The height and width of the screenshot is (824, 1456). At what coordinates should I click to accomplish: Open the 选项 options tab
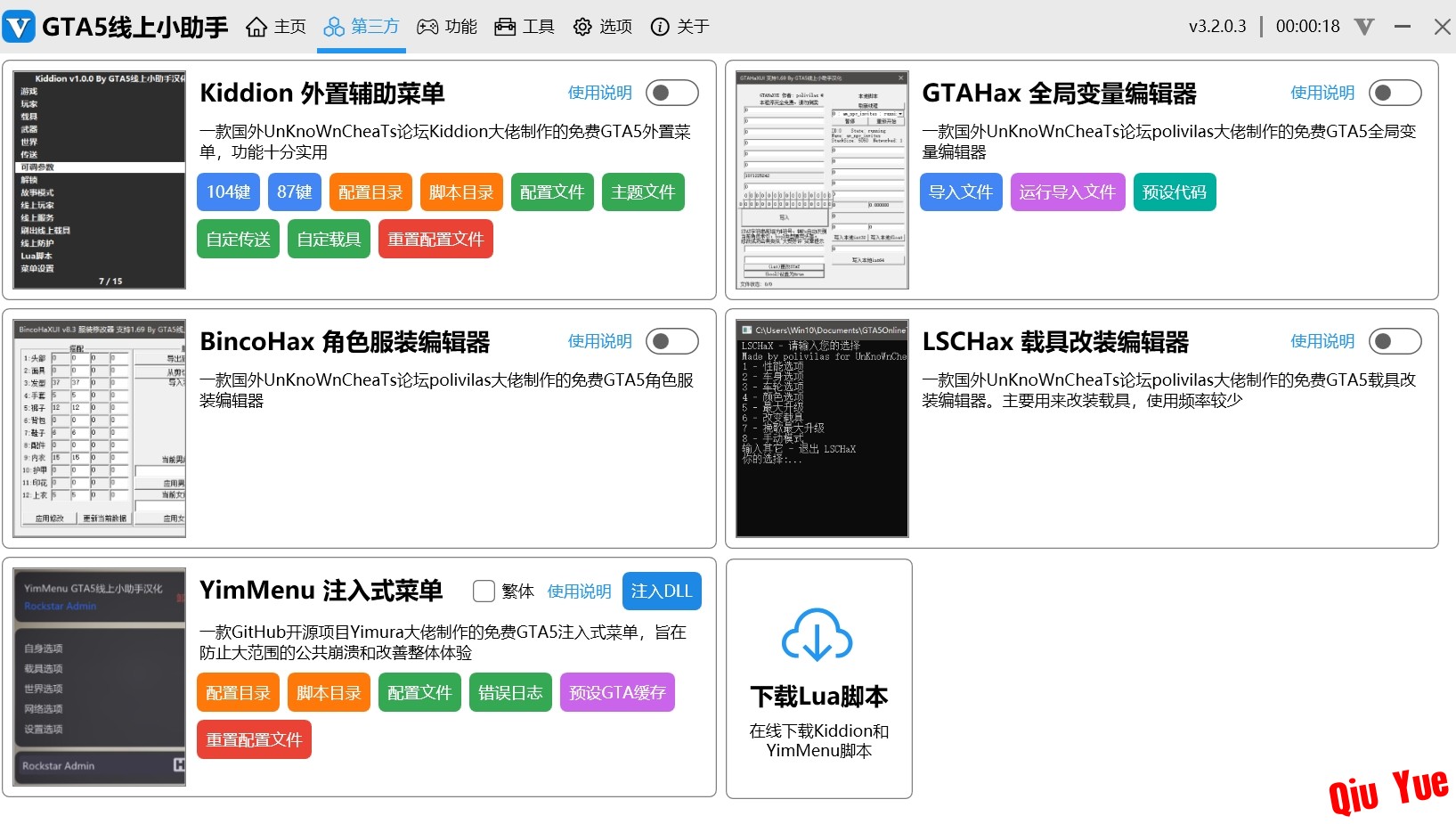[x=603, y=27]
